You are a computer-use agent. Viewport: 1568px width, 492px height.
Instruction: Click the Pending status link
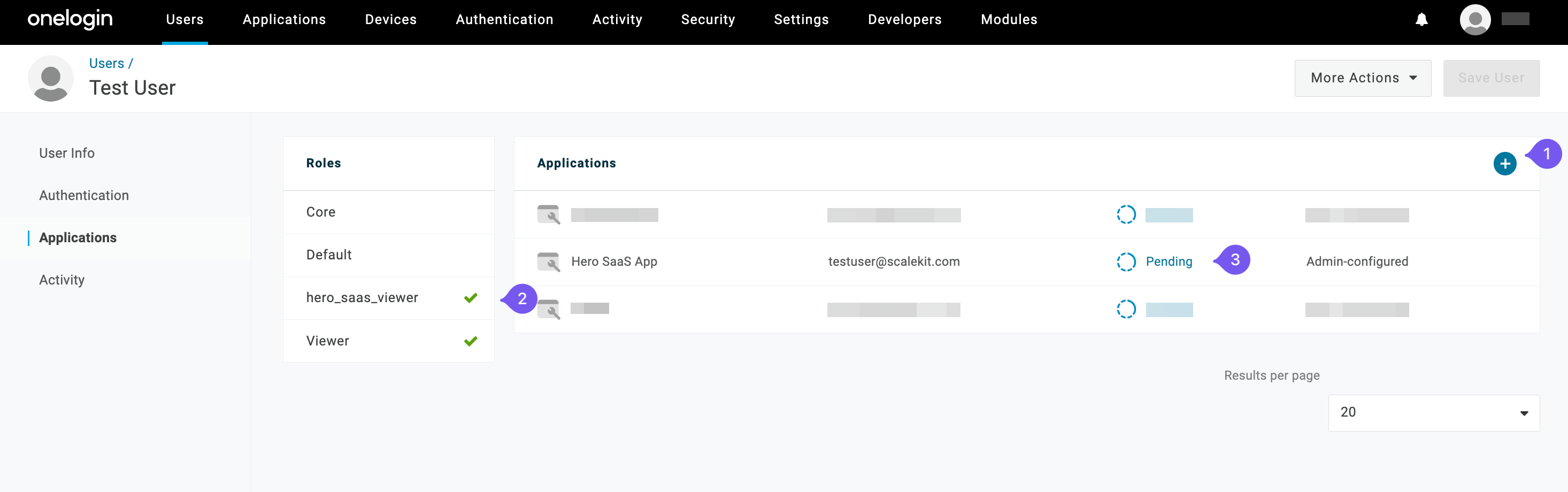click(1169, 262)
